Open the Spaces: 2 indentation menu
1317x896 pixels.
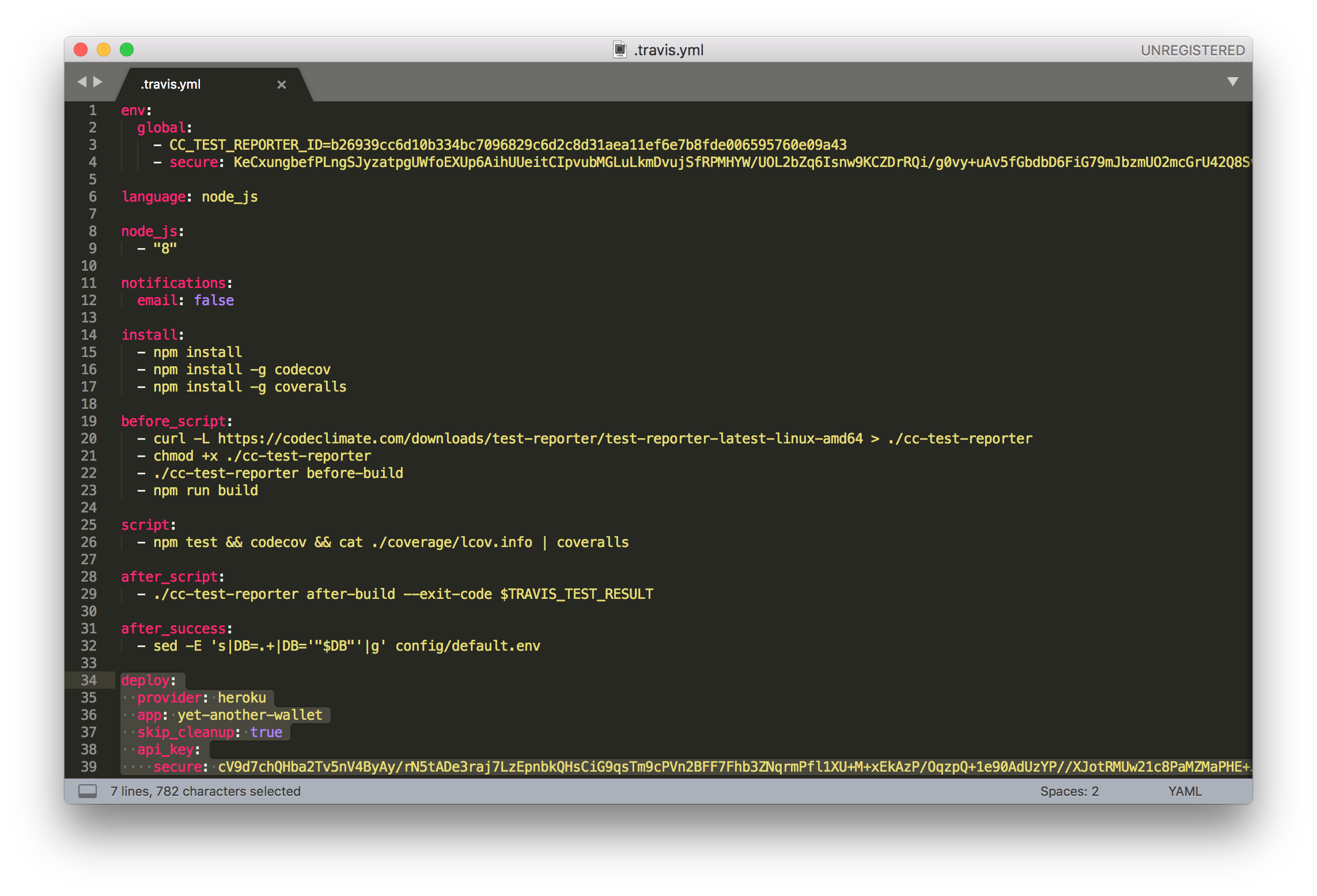pos(1069,791)
